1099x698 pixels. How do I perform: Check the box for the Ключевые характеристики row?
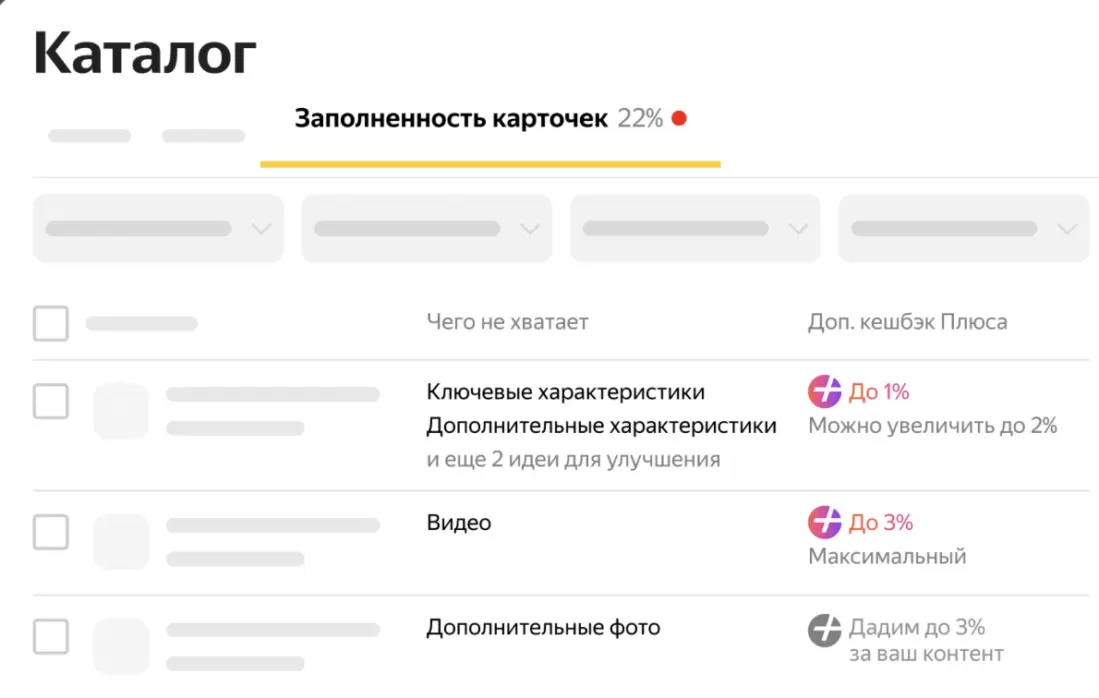tap(51, 401)
